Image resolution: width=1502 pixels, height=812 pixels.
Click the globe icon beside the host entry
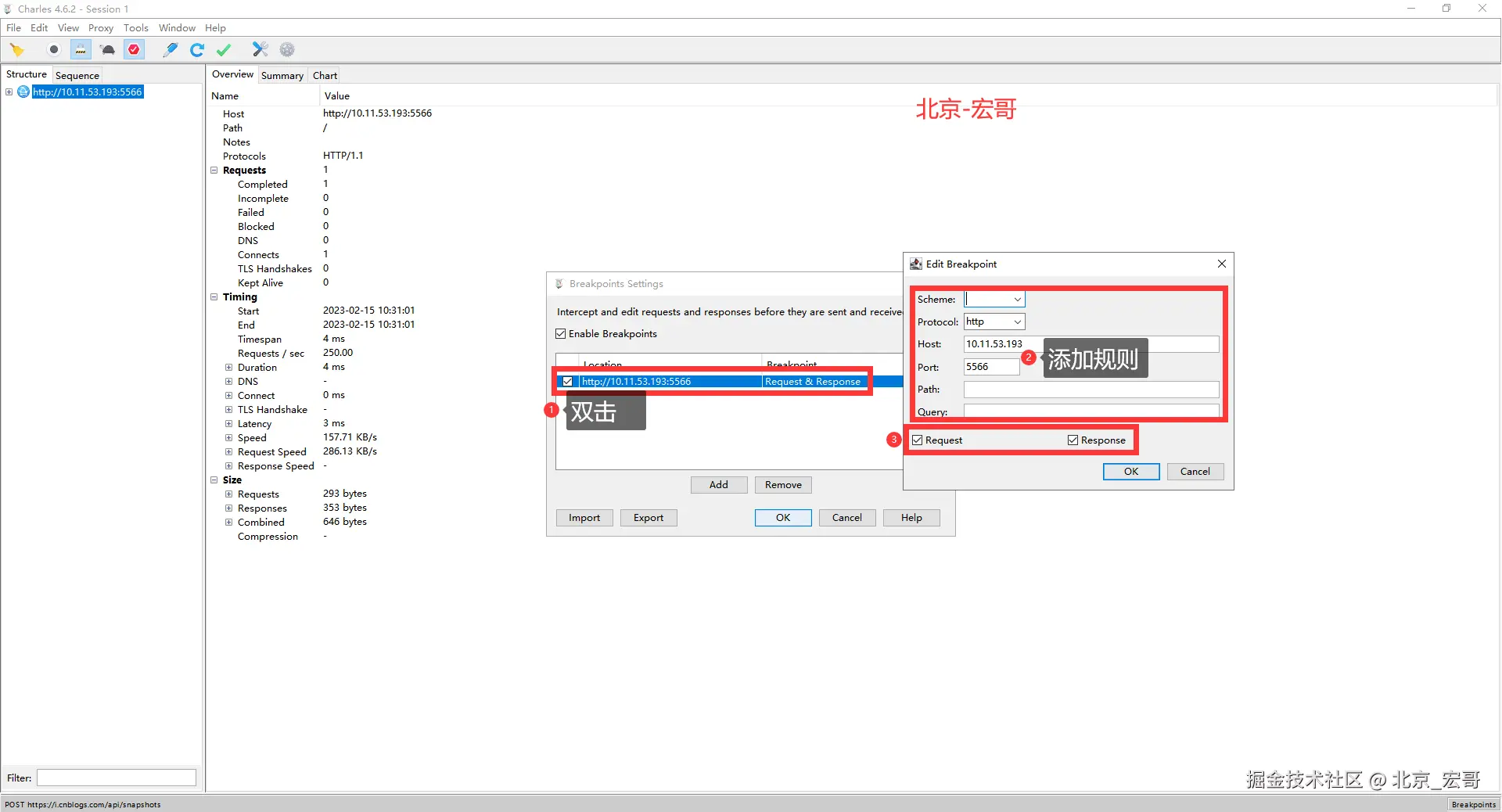click(x=23, y=92)
